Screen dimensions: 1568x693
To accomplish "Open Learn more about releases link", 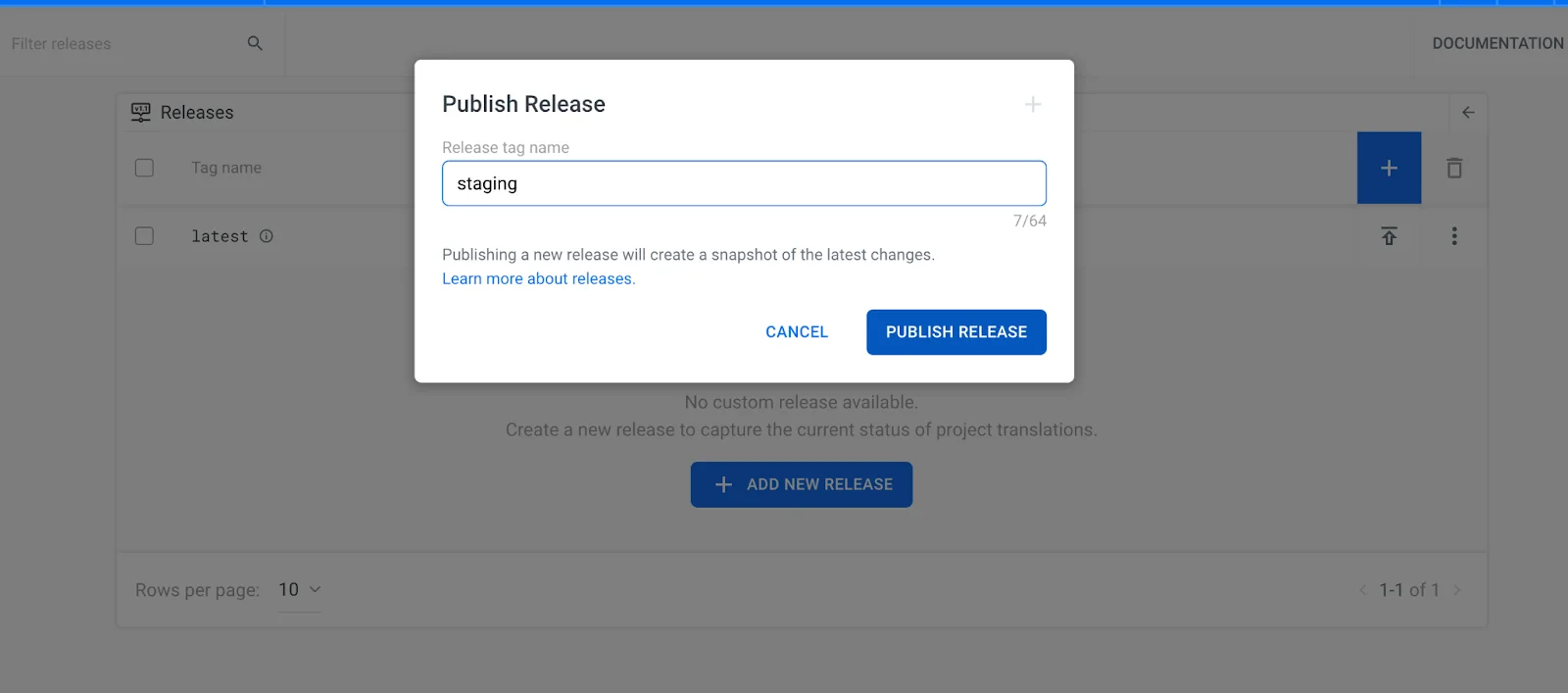I will [538, 279].
